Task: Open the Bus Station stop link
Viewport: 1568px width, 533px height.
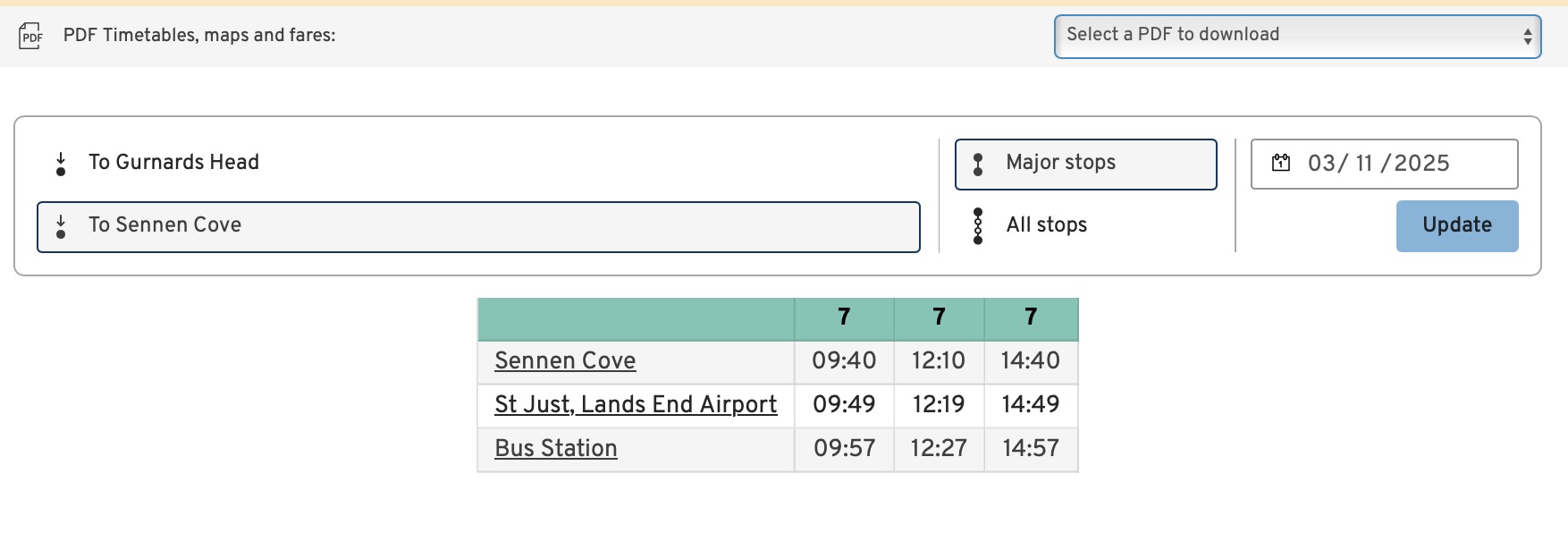Action: pyautogui.click(x=556, y=448)
